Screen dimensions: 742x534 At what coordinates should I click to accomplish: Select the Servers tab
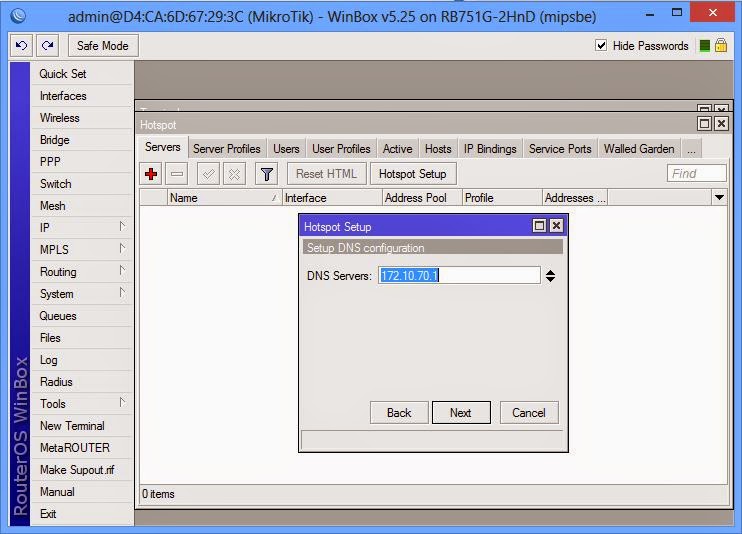coord(163,147)
